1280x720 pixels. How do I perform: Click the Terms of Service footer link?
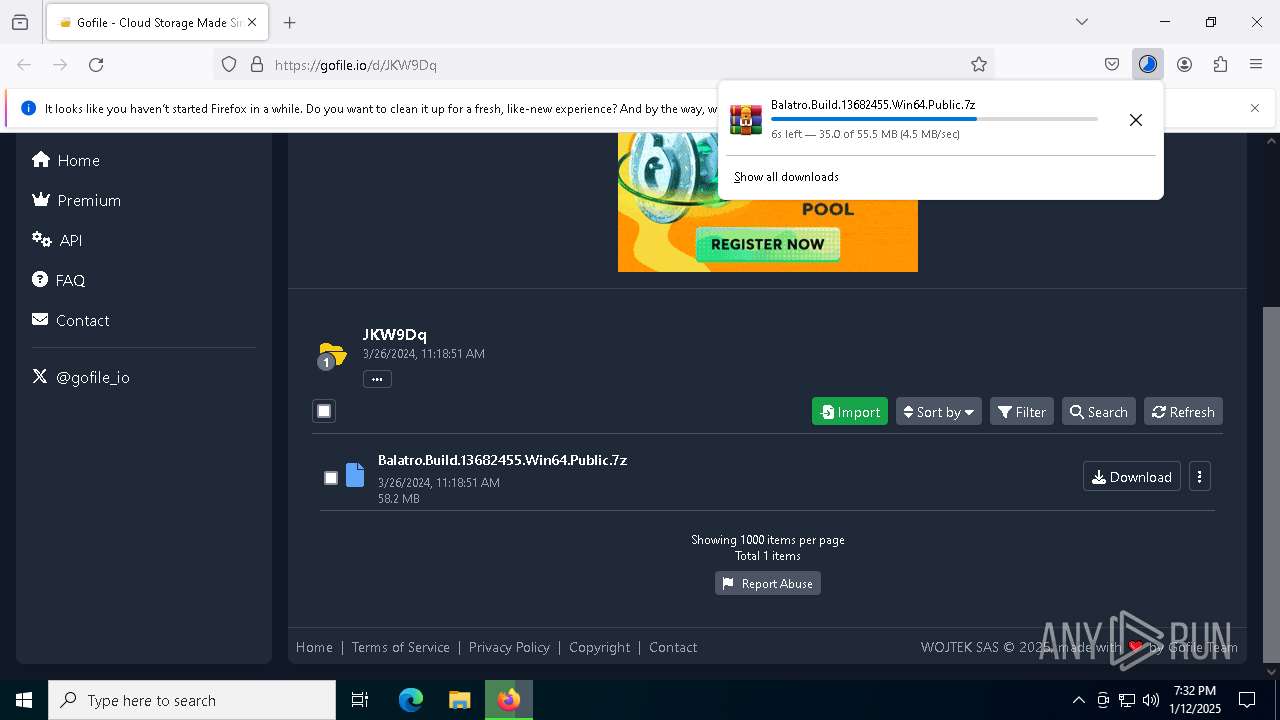tap(401, 647)
